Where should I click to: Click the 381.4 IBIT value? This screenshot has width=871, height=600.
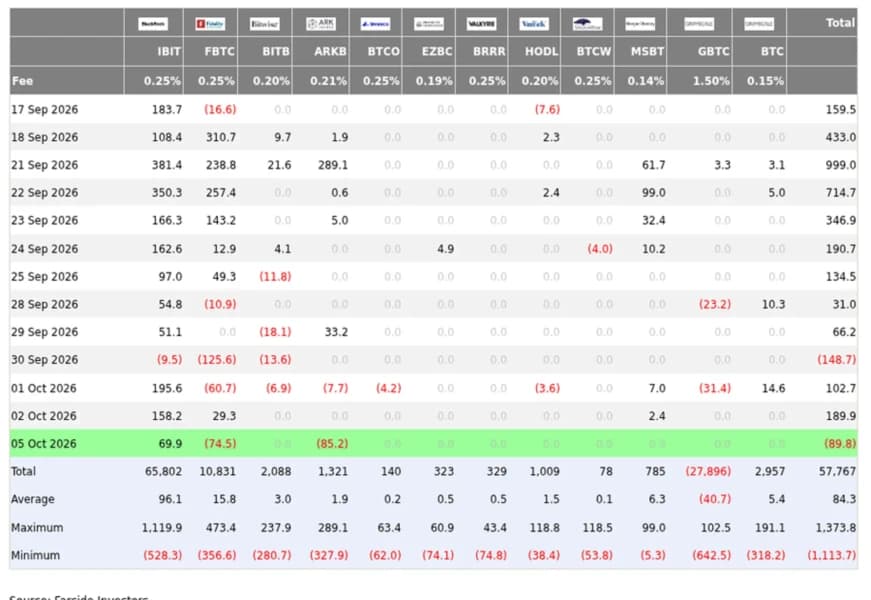coord(167,165)
